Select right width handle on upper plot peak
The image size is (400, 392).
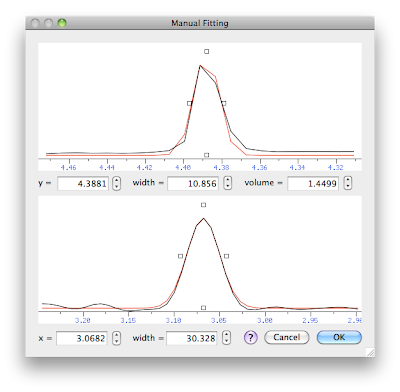coord(224,103)
